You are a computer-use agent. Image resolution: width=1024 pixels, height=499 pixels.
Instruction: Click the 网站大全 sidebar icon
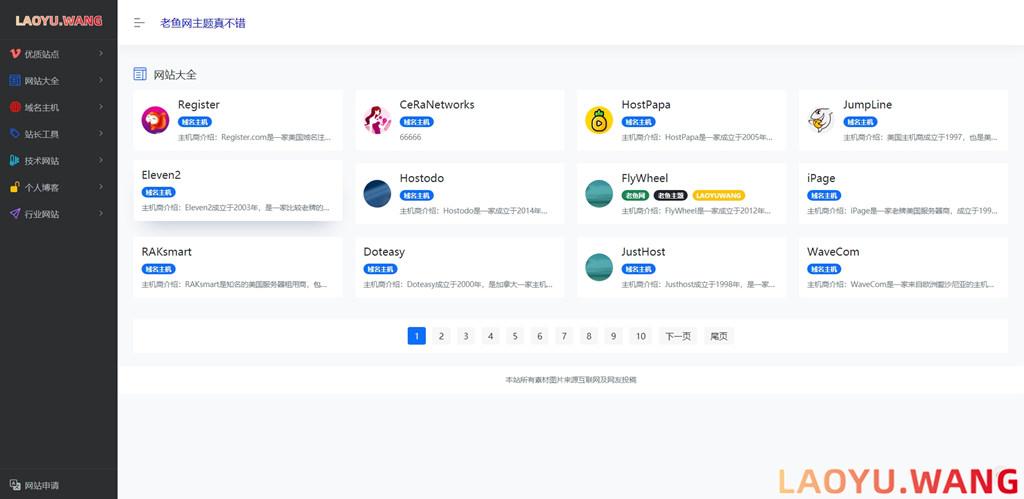point(15,80)
